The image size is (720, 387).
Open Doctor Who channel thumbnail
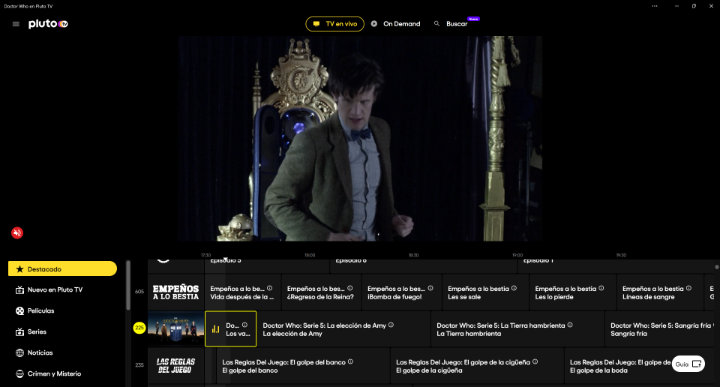coord(176,328)
